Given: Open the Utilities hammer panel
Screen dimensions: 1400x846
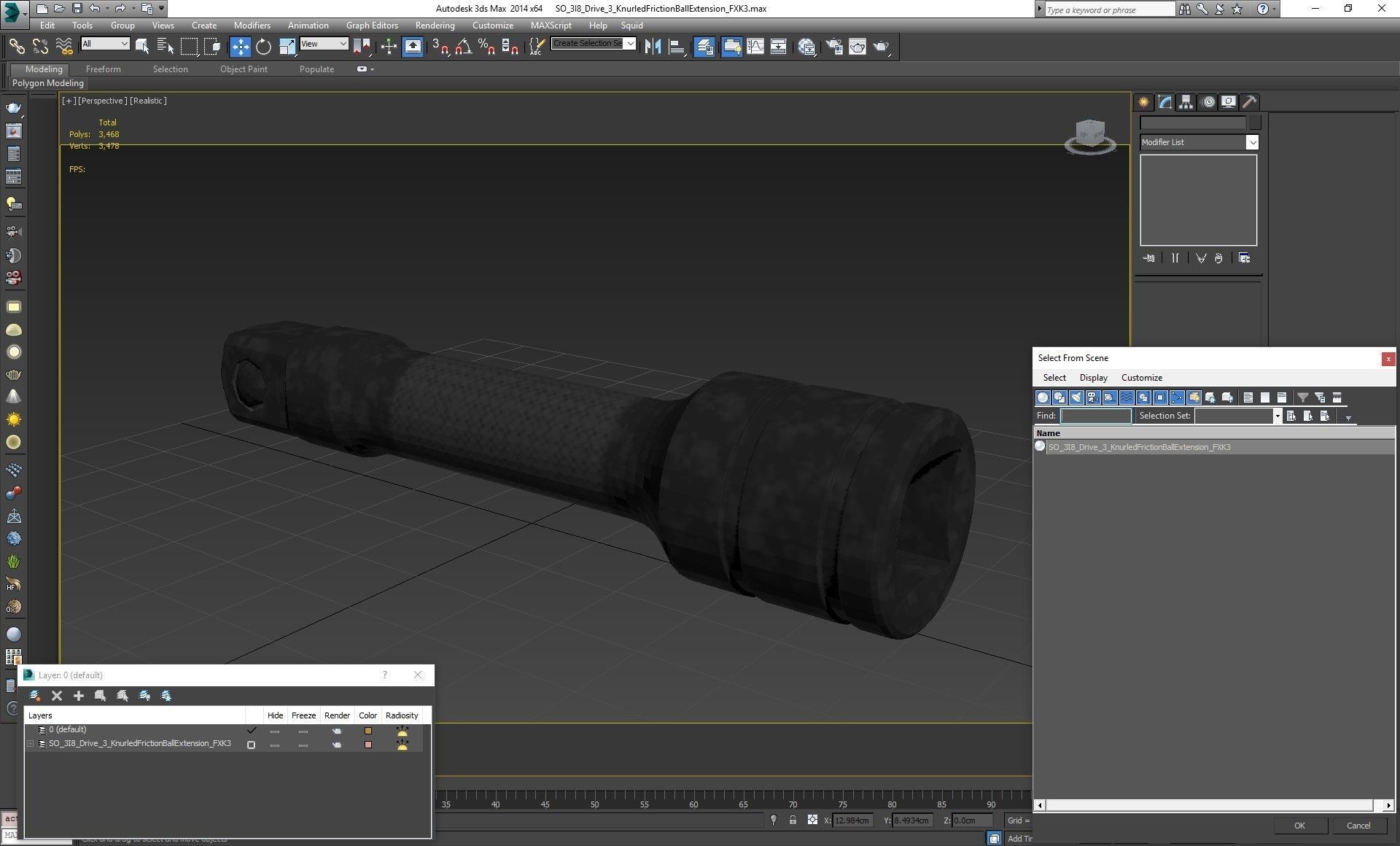Looking at the screenshot, I should pos(1250,102).
